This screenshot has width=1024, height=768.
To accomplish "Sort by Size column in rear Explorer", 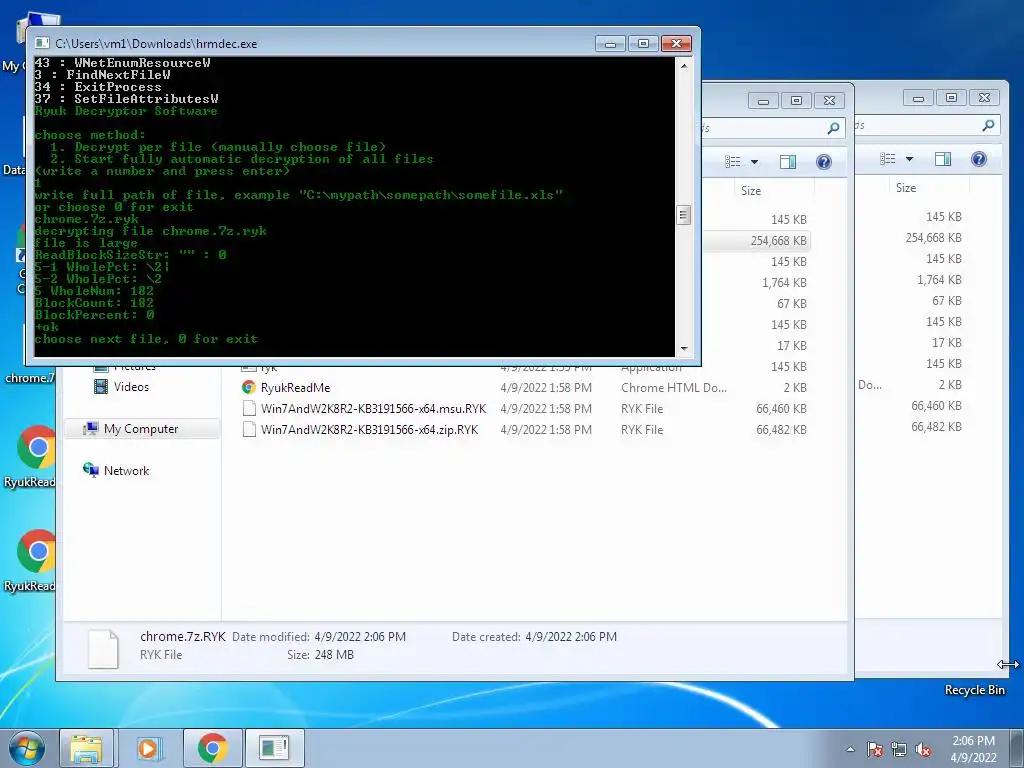I will pos(929,188).
